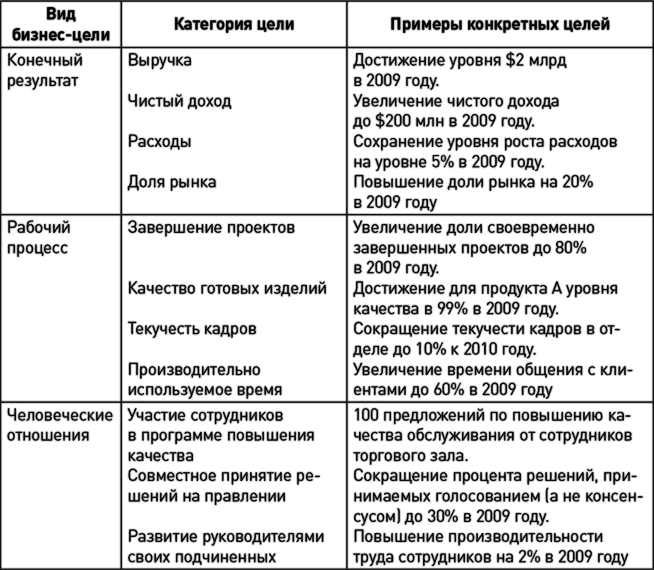Click 'Сокращение текучести кадров в от-'
This screenshot has width=654, height=570.
point(487,329)
